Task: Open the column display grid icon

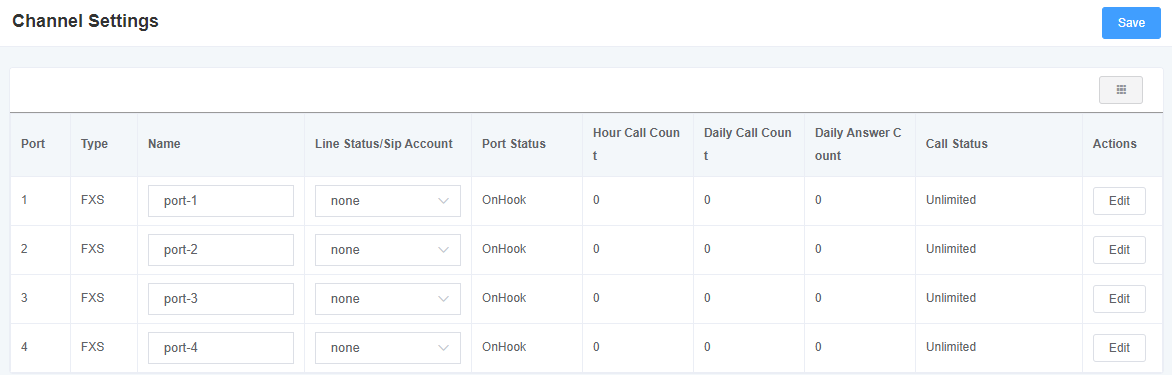Action: [x=1120, y=90]
